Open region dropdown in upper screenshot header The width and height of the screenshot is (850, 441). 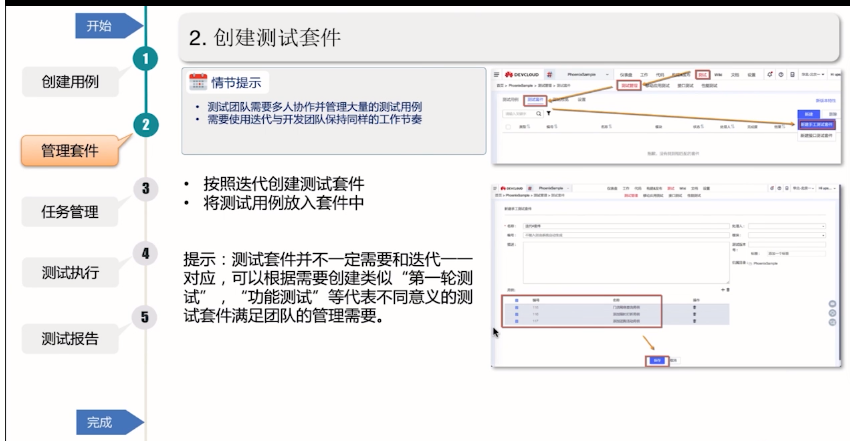pos(814,74)
